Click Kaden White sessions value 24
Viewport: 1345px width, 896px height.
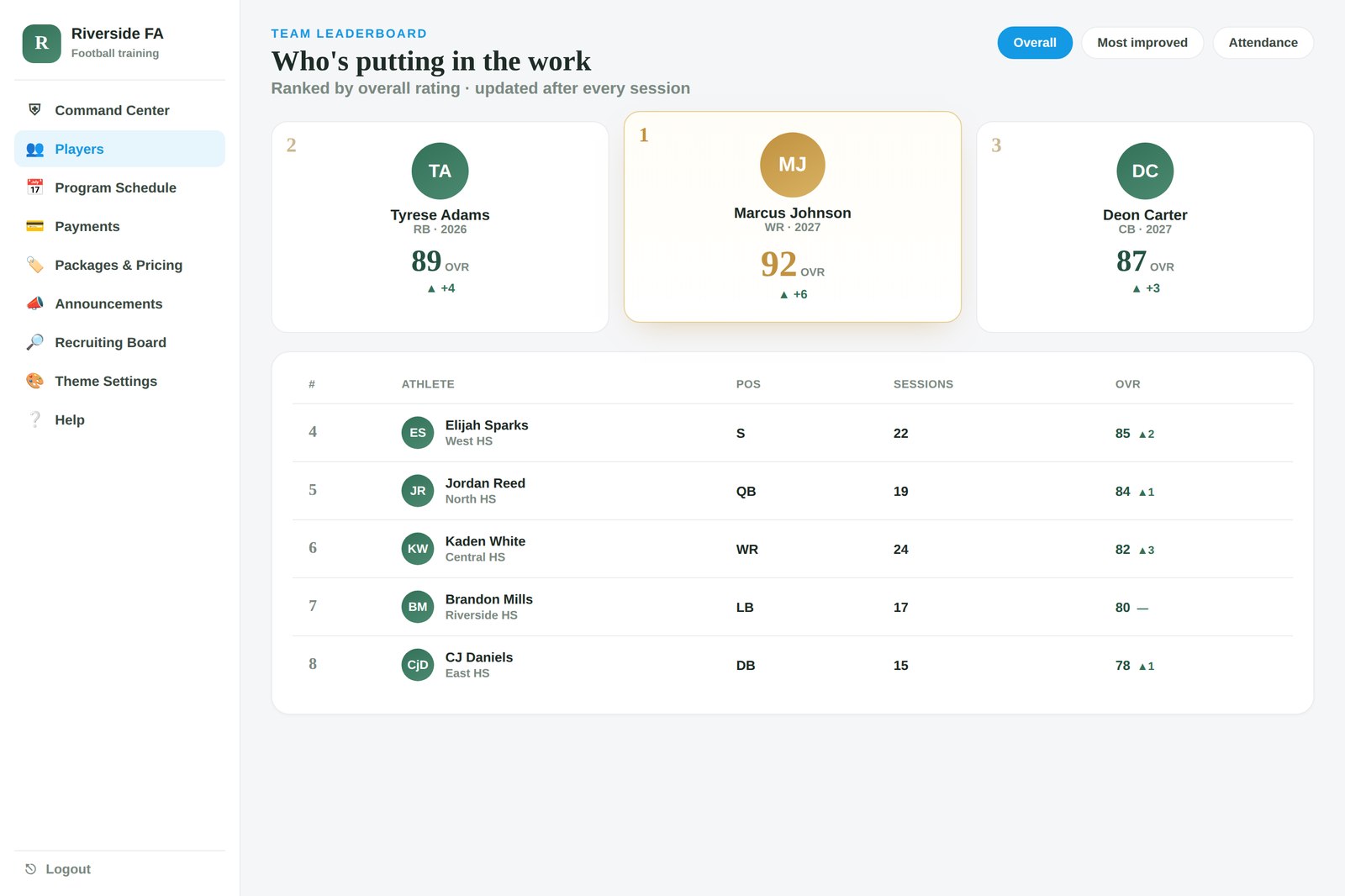(x=901, y=549)
